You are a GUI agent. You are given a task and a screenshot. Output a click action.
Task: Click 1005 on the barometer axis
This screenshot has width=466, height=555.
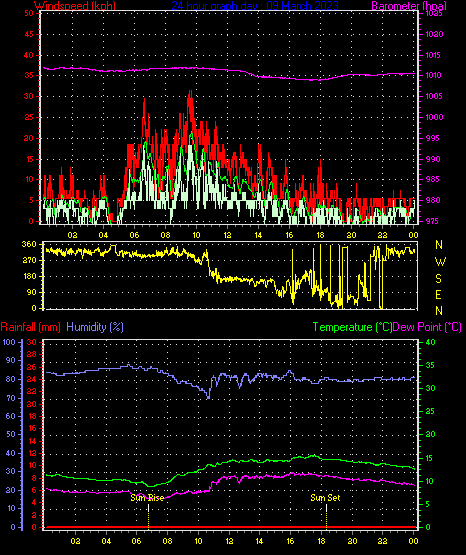434,96
